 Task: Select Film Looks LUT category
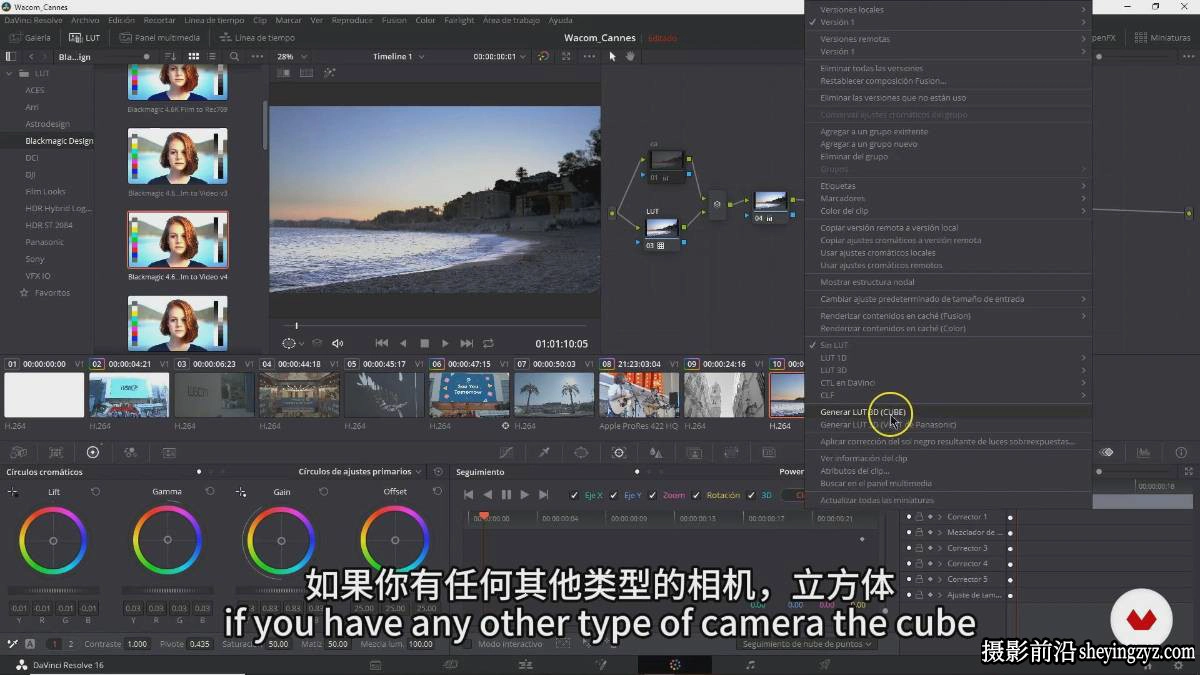[45, 192]
